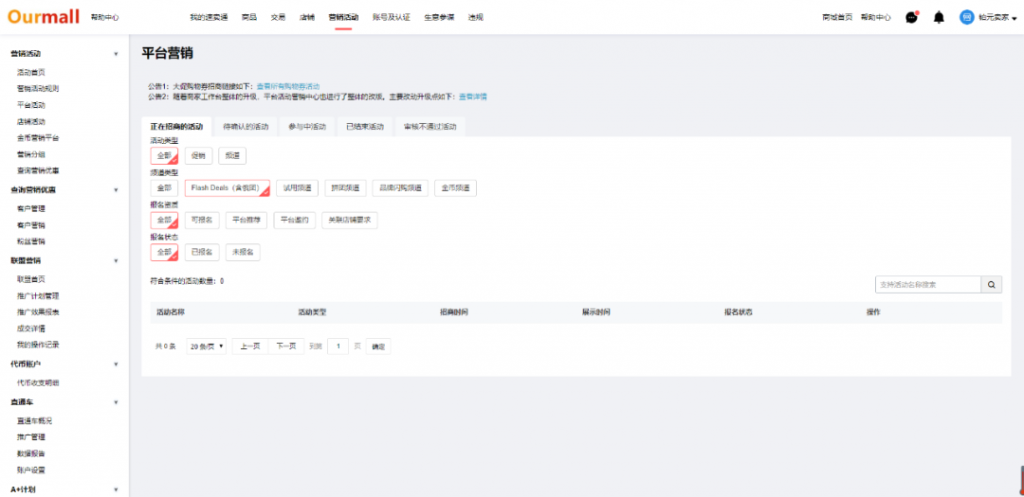Switch to the 已结束活动 tab
The width and height of the screenshot is (1024, 497).
pos(364,127)
